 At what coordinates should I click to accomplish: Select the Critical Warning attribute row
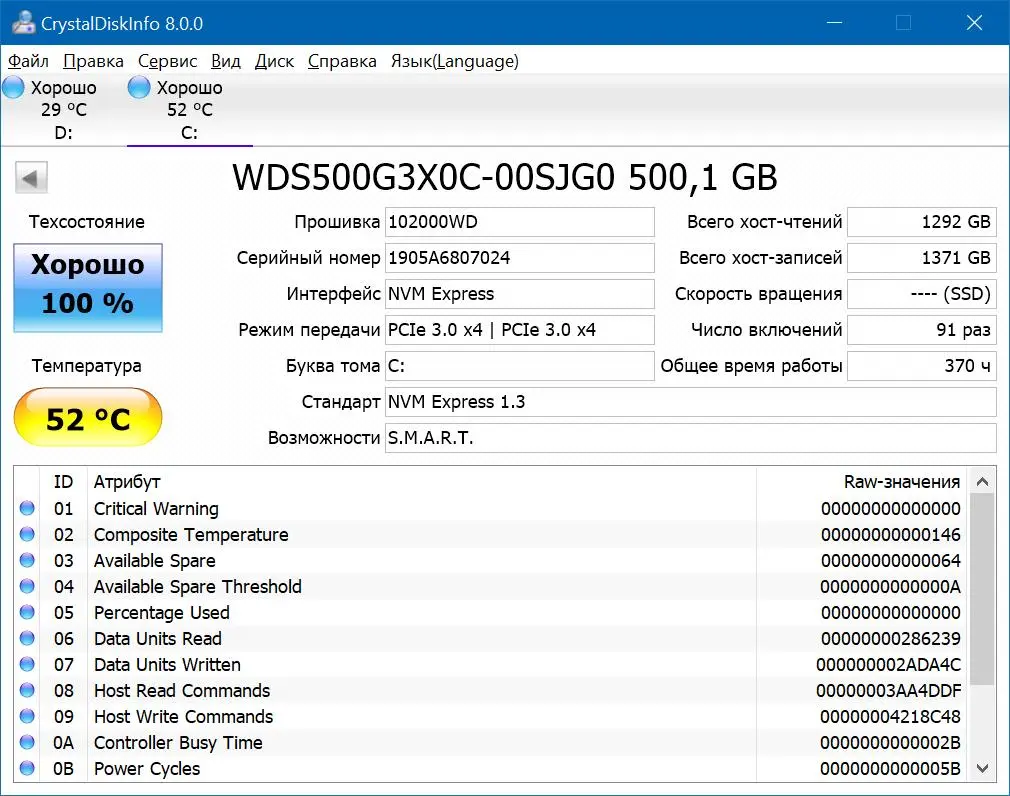pyautogui.click(x=491, y=508)
